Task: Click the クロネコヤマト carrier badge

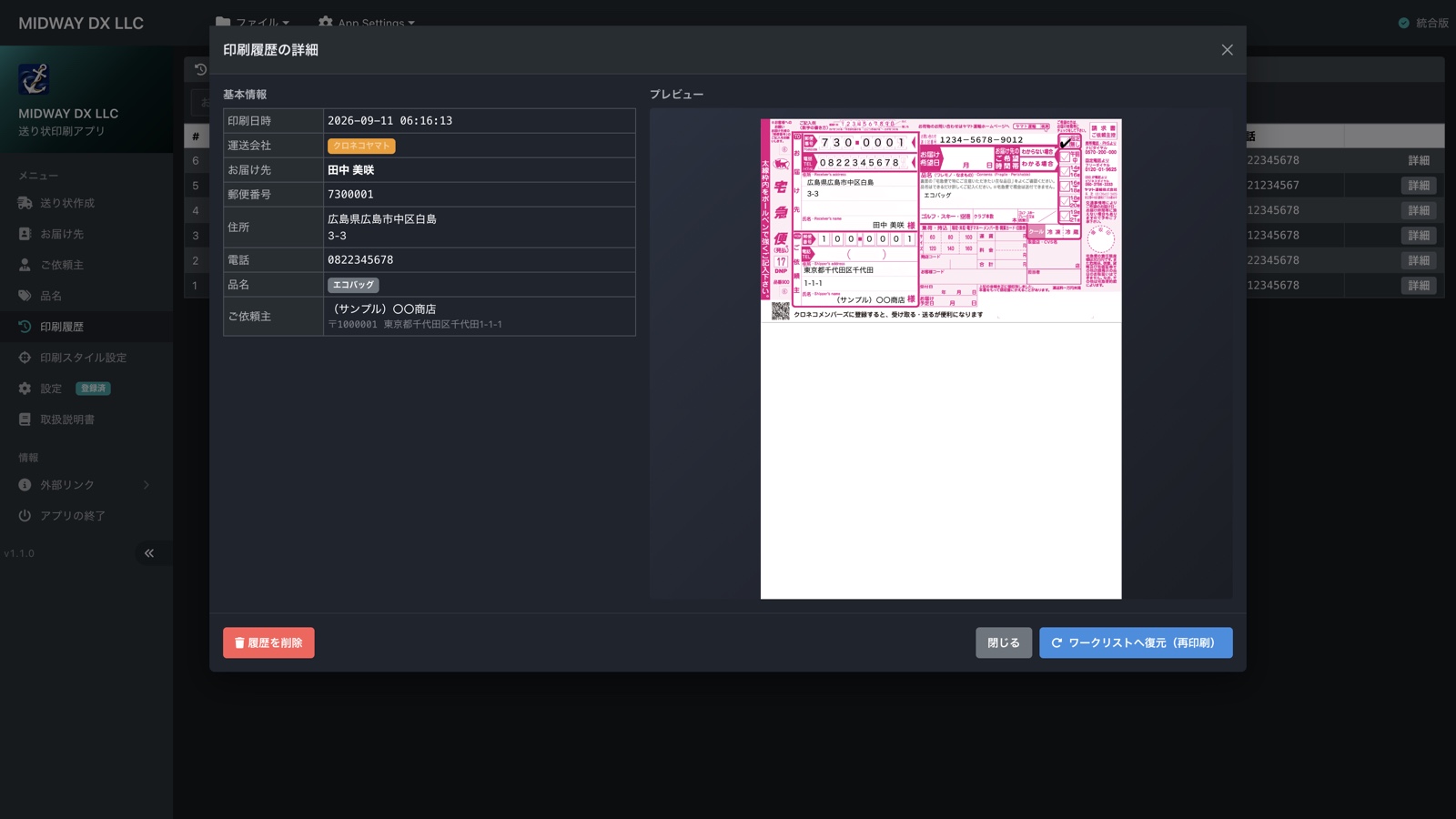Action: (x=361, y=146)
